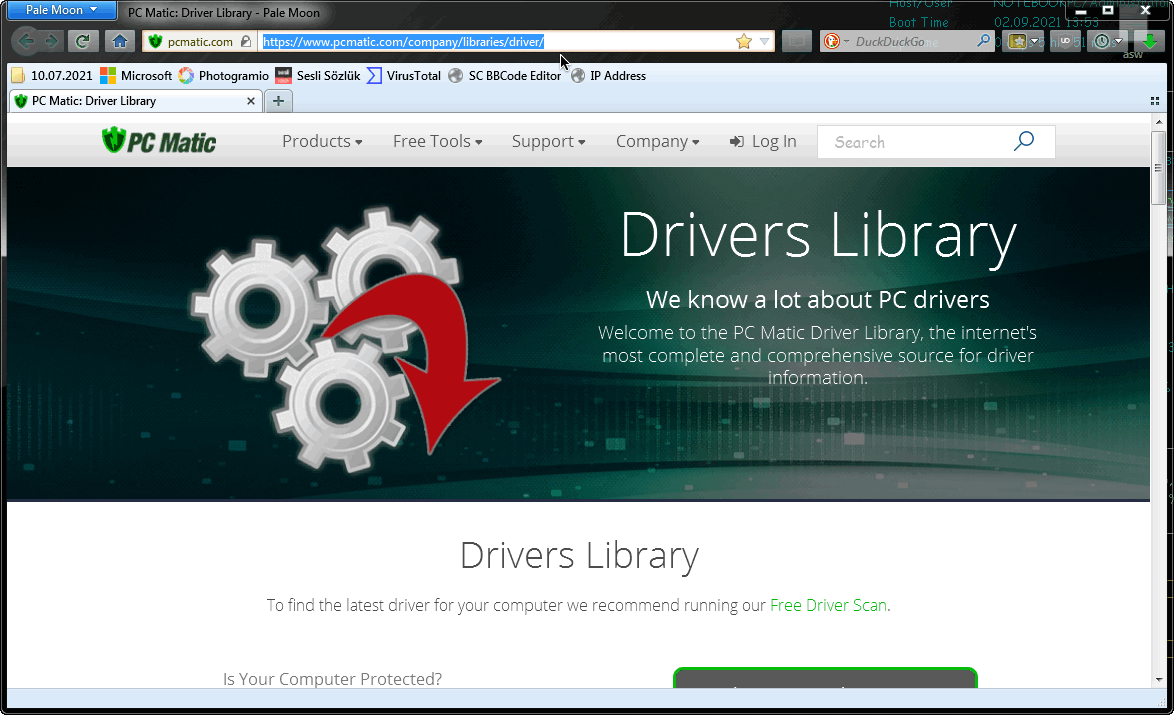Go forward with the browser forward arrow
The image size is (1174, 715).
[x=51, y=41]
